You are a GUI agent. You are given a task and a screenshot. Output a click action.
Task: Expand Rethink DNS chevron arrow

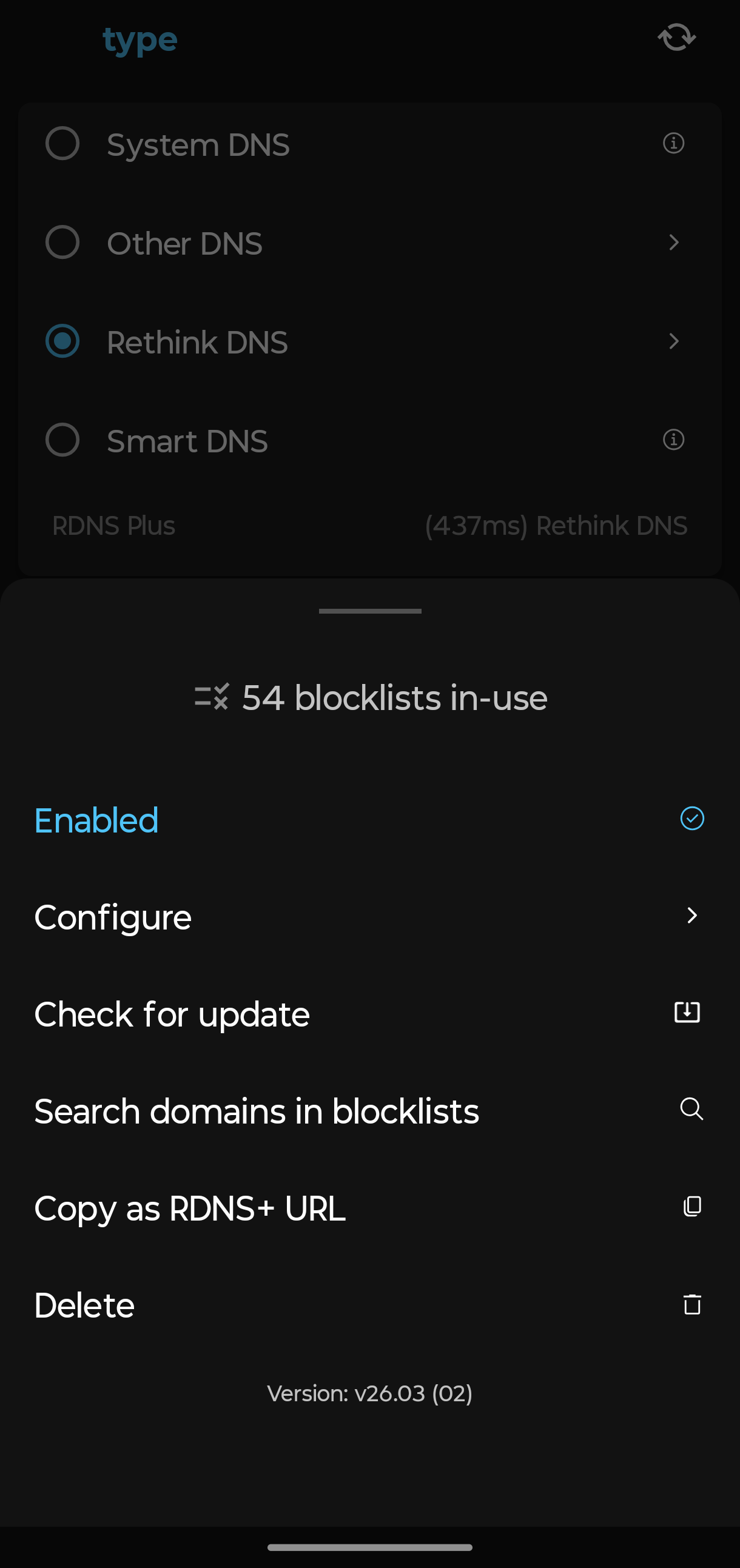click(674, 341)
